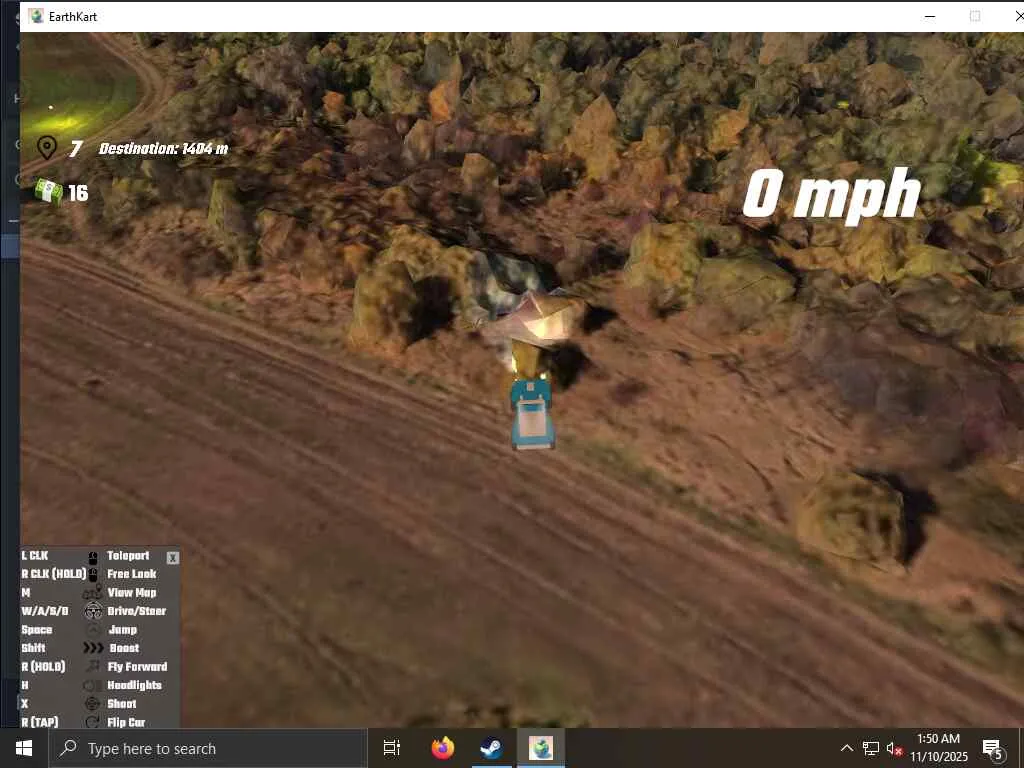
Task: Click the Flip Car label
Action: tap(126, 722)
